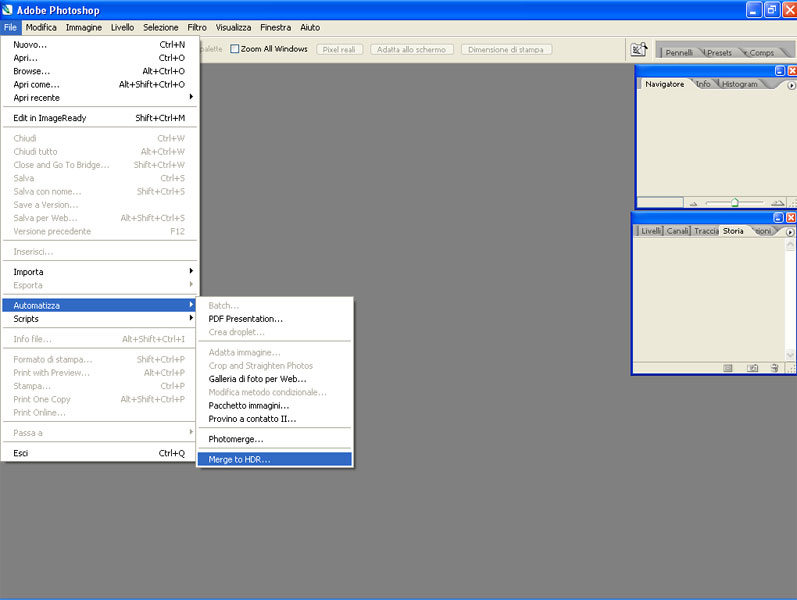Select Galleria di foto per Web...
Screen dimensions: 797x600
274,379
